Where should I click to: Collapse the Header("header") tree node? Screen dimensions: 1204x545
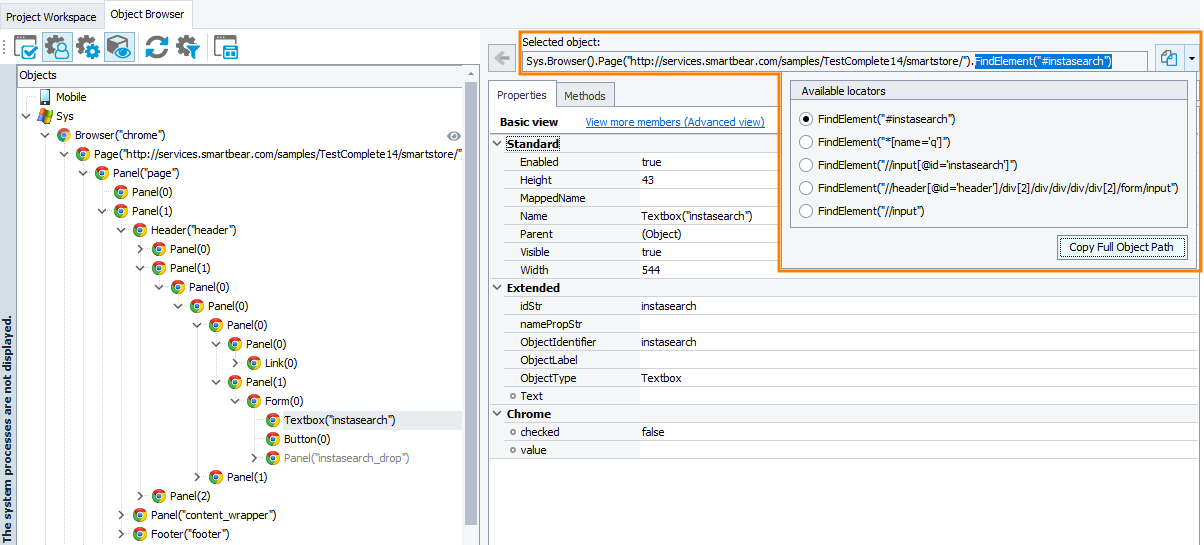[121, 230]
